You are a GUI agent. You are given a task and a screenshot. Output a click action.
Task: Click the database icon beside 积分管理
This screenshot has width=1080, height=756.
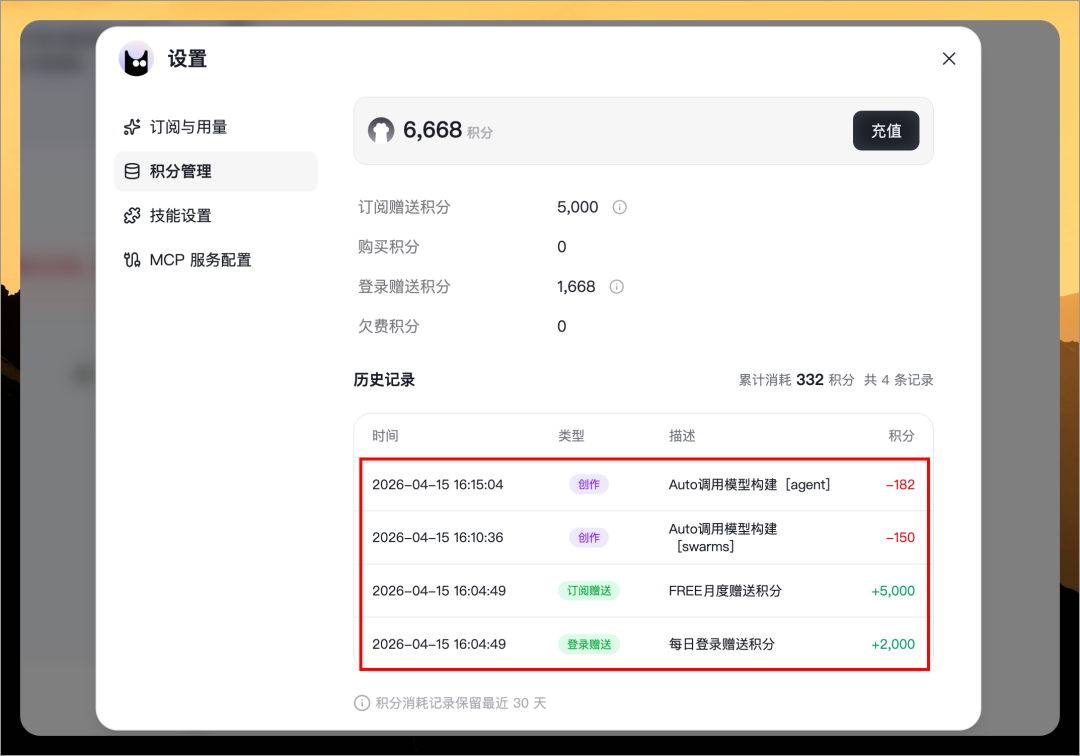point(131,171)
